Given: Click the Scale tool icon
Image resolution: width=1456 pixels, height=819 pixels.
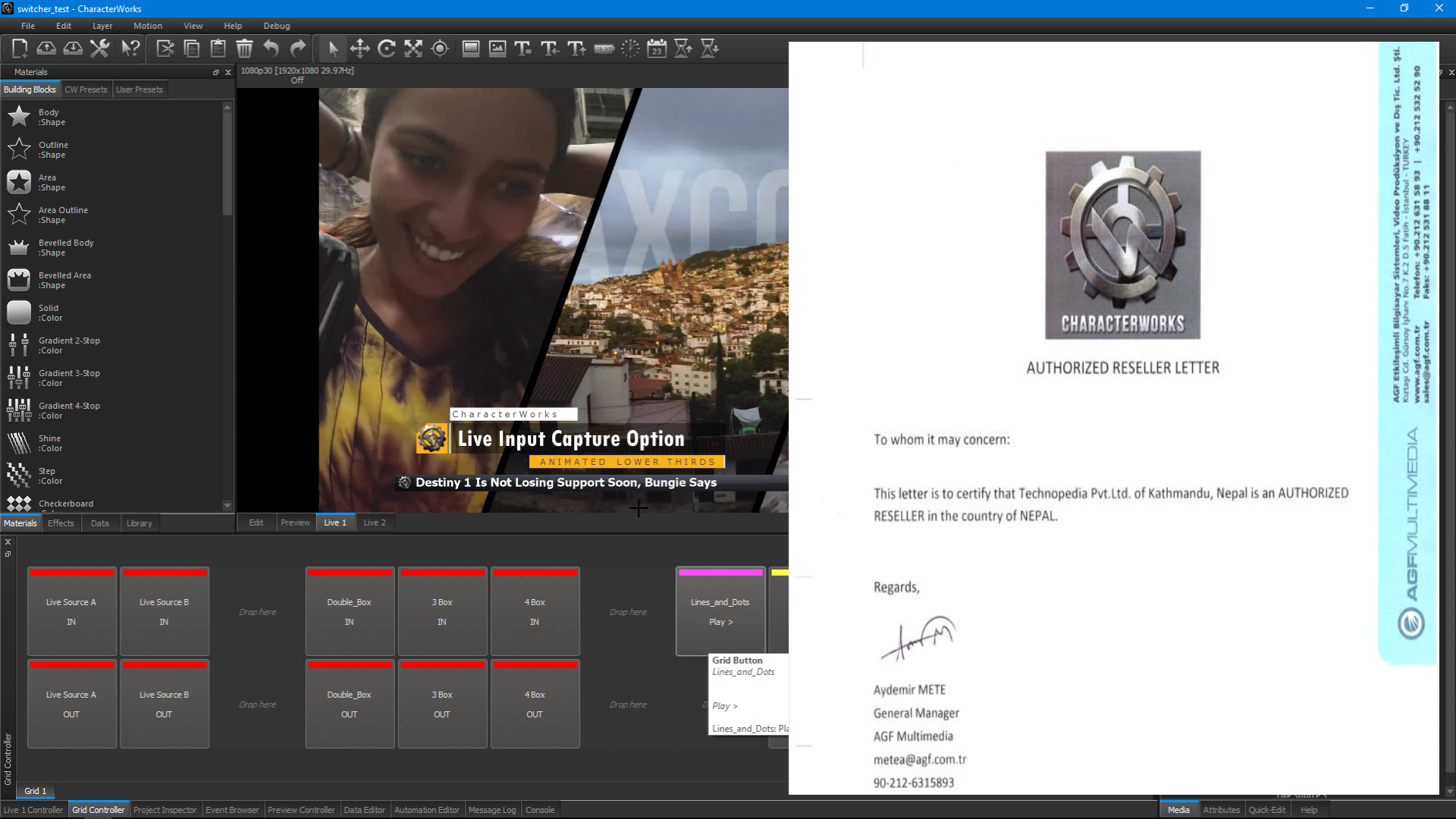Looking at the screenshot, I should pyautogui.click(x=413, y=49).
